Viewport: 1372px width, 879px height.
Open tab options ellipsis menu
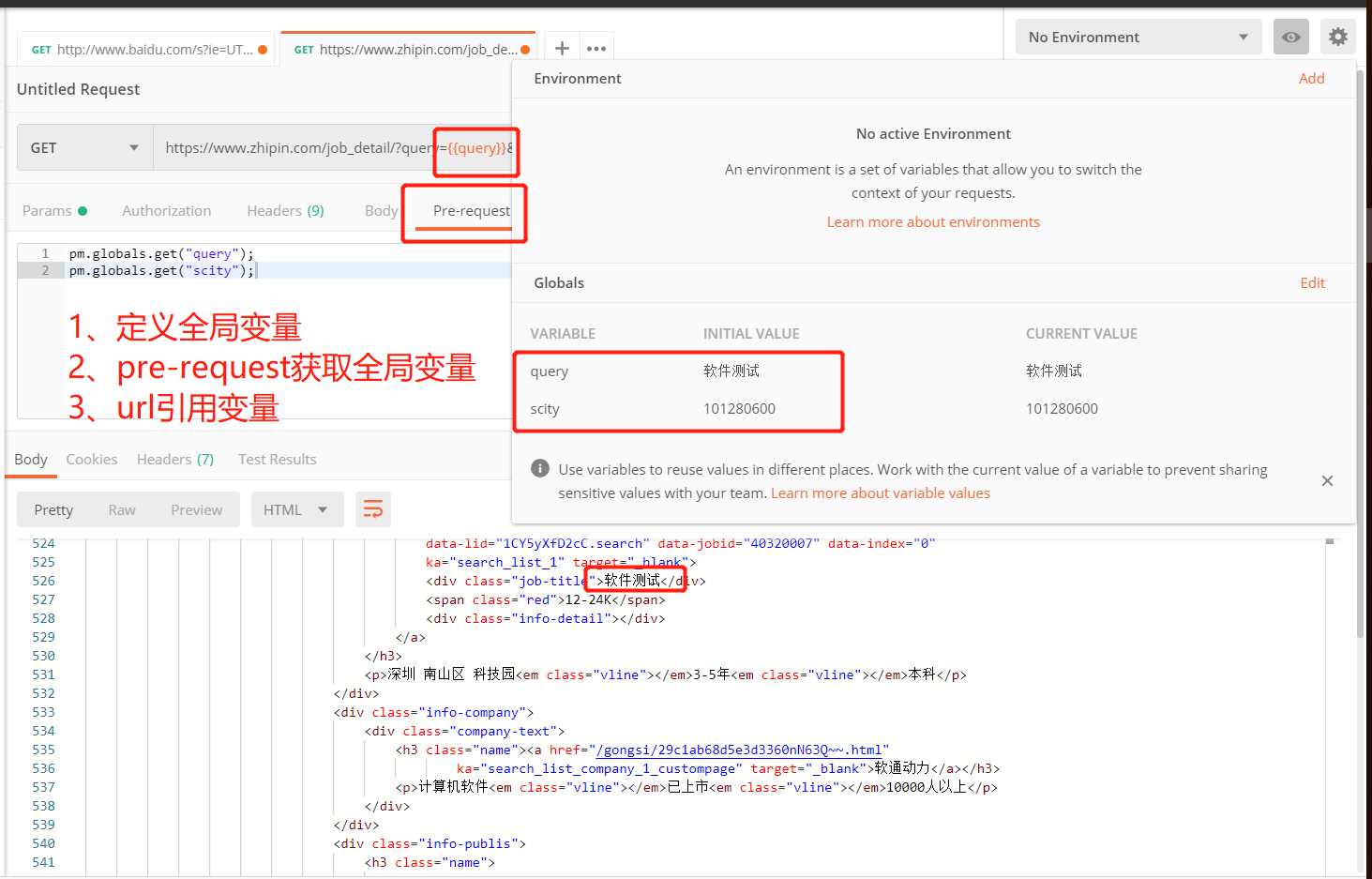pos(596,49)
